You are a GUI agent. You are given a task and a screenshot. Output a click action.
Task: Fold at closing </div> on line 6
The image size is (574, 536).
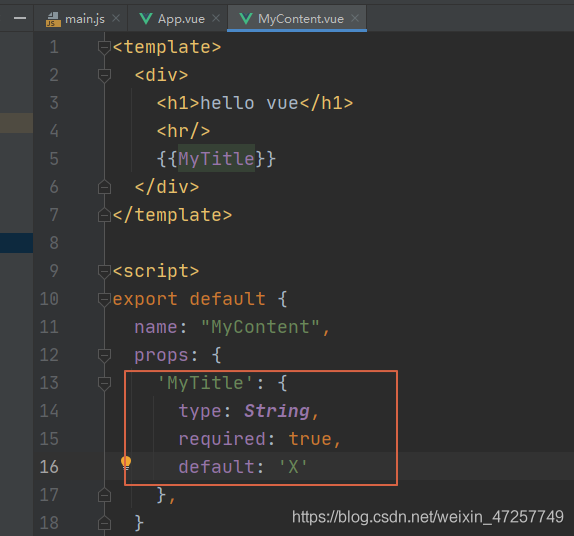point(104,187)
